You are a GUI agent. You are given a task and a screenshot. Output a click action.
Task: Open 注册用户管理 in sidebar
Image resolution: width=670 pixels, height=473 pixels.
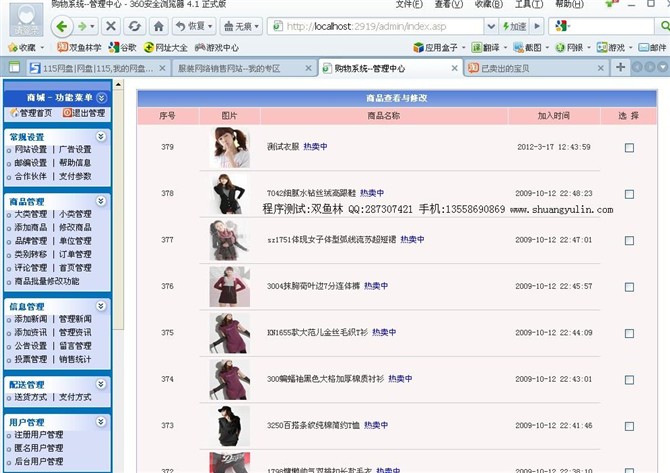(x=38, y=435)
